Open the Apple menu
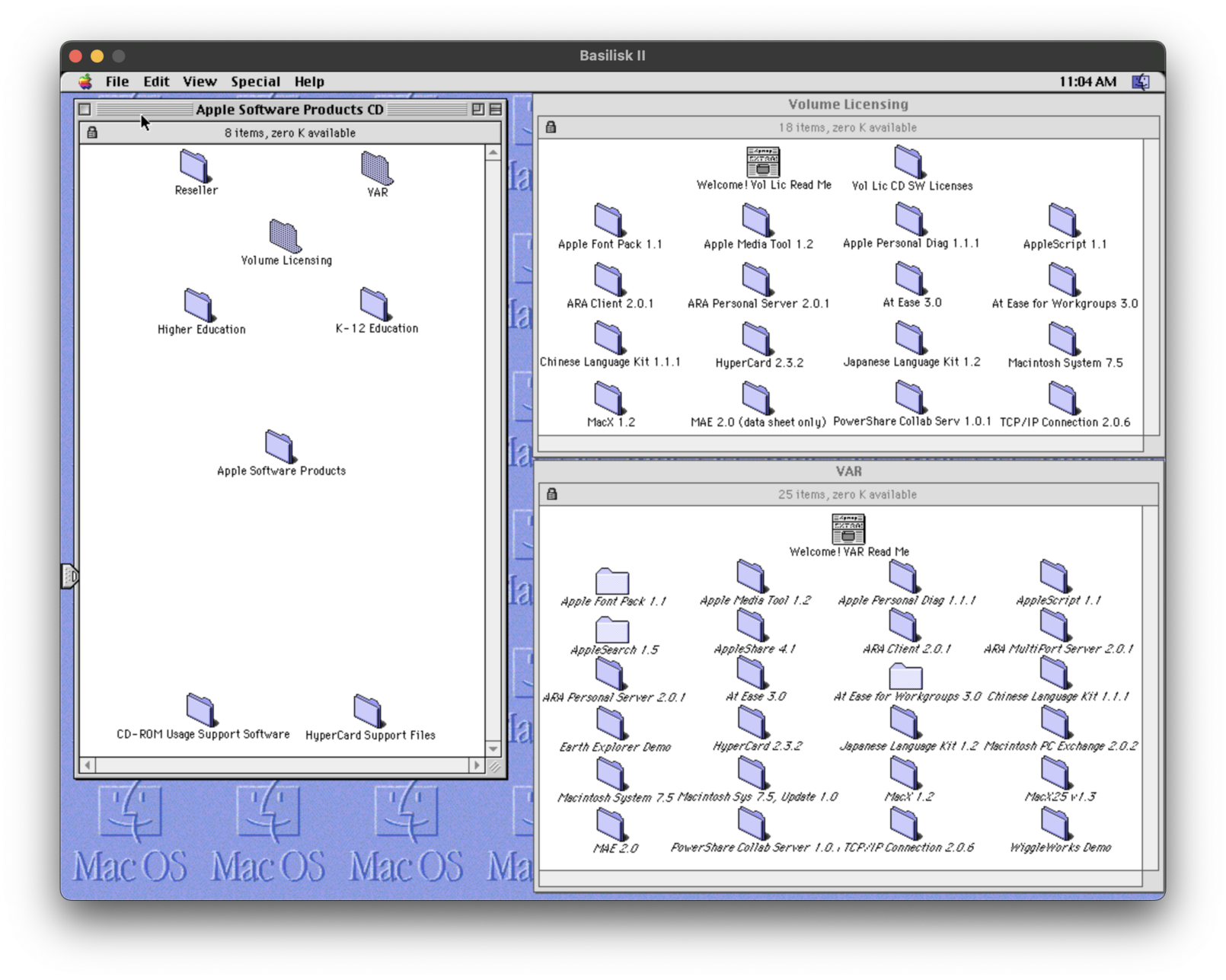This screenshot has height=980, width=1226. (x=85, y=81)
